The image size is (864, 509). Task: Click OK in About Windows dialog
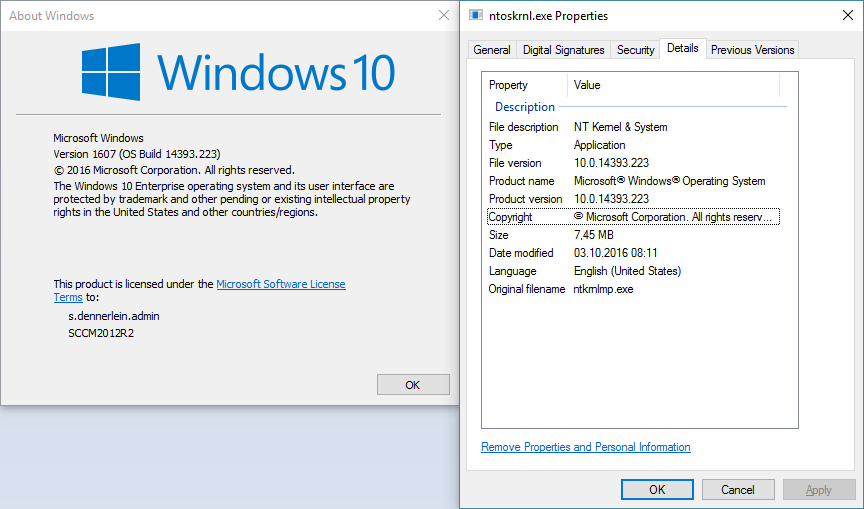[413, 385]
